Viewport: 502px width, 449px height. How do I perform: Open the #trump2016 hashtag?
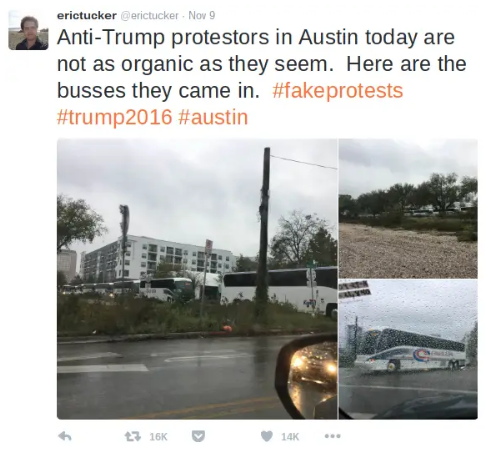[x=115, y=117]
